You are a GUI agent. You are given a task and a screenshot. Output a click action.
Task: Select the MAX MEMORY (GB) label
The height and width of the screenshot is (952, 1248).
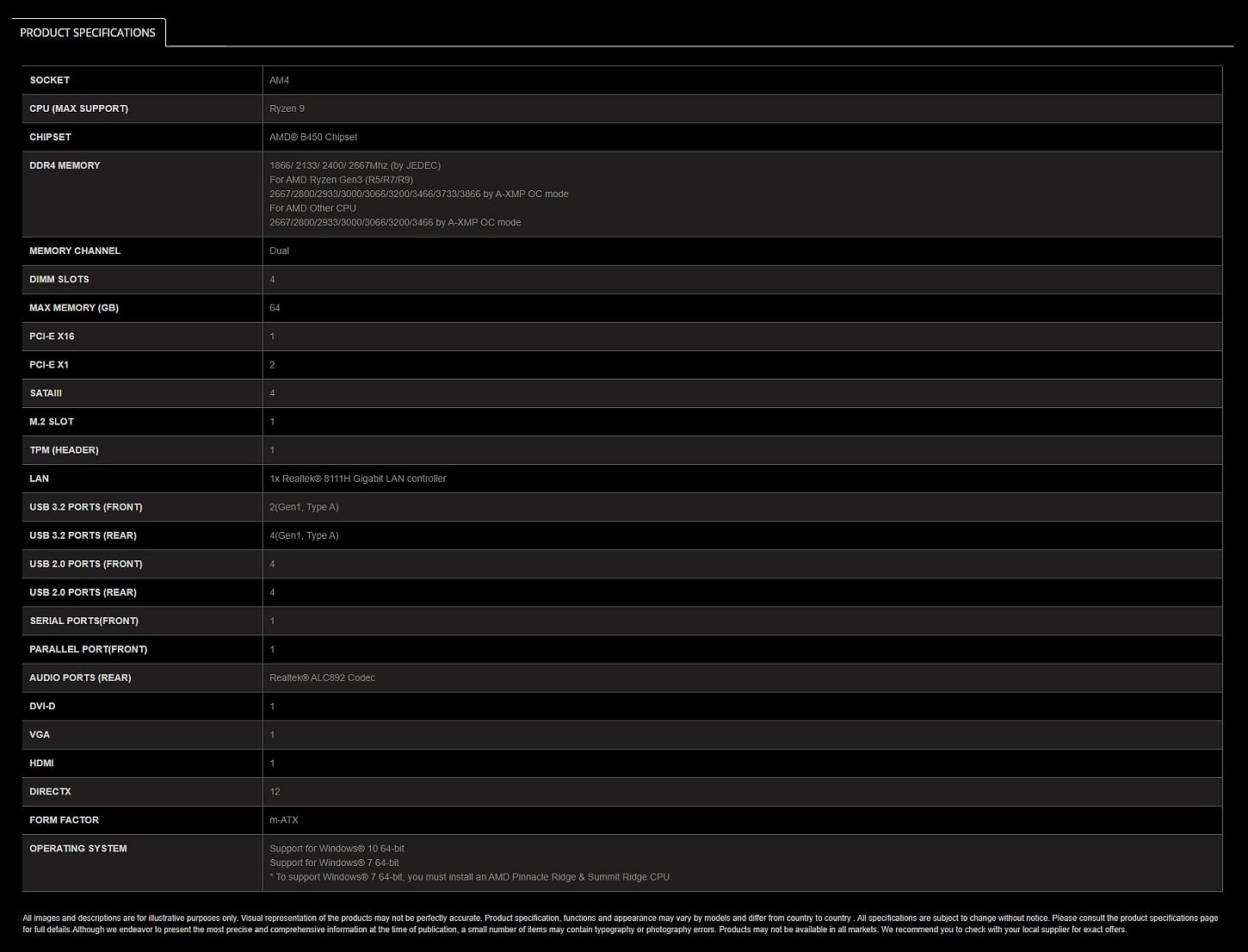coord(74,307)
